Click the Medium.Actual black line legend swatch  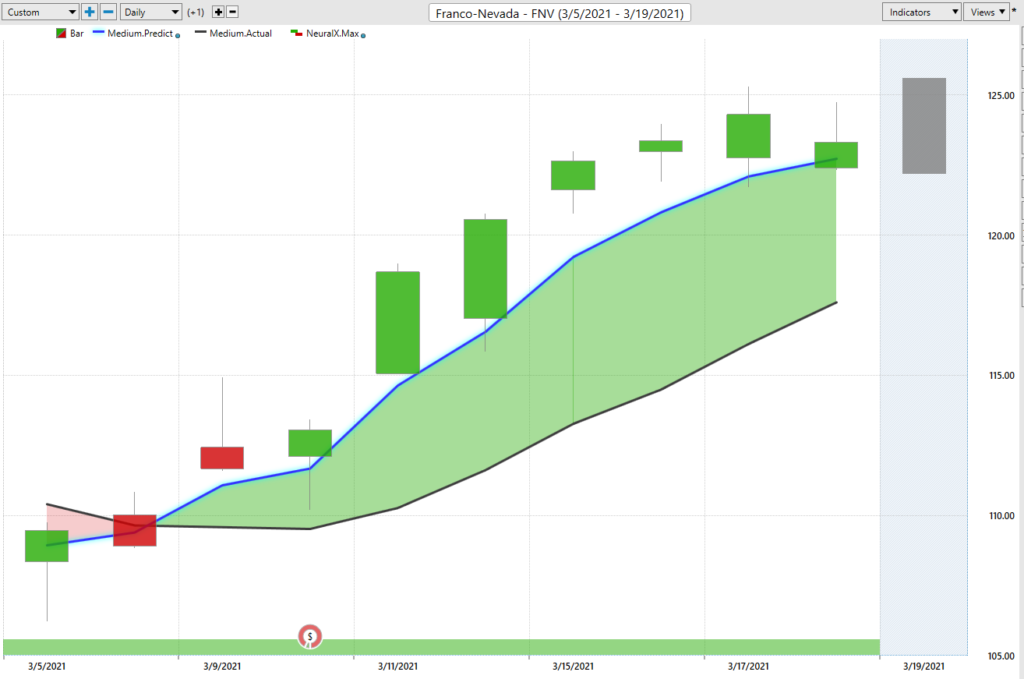click(x=200, y=32)
